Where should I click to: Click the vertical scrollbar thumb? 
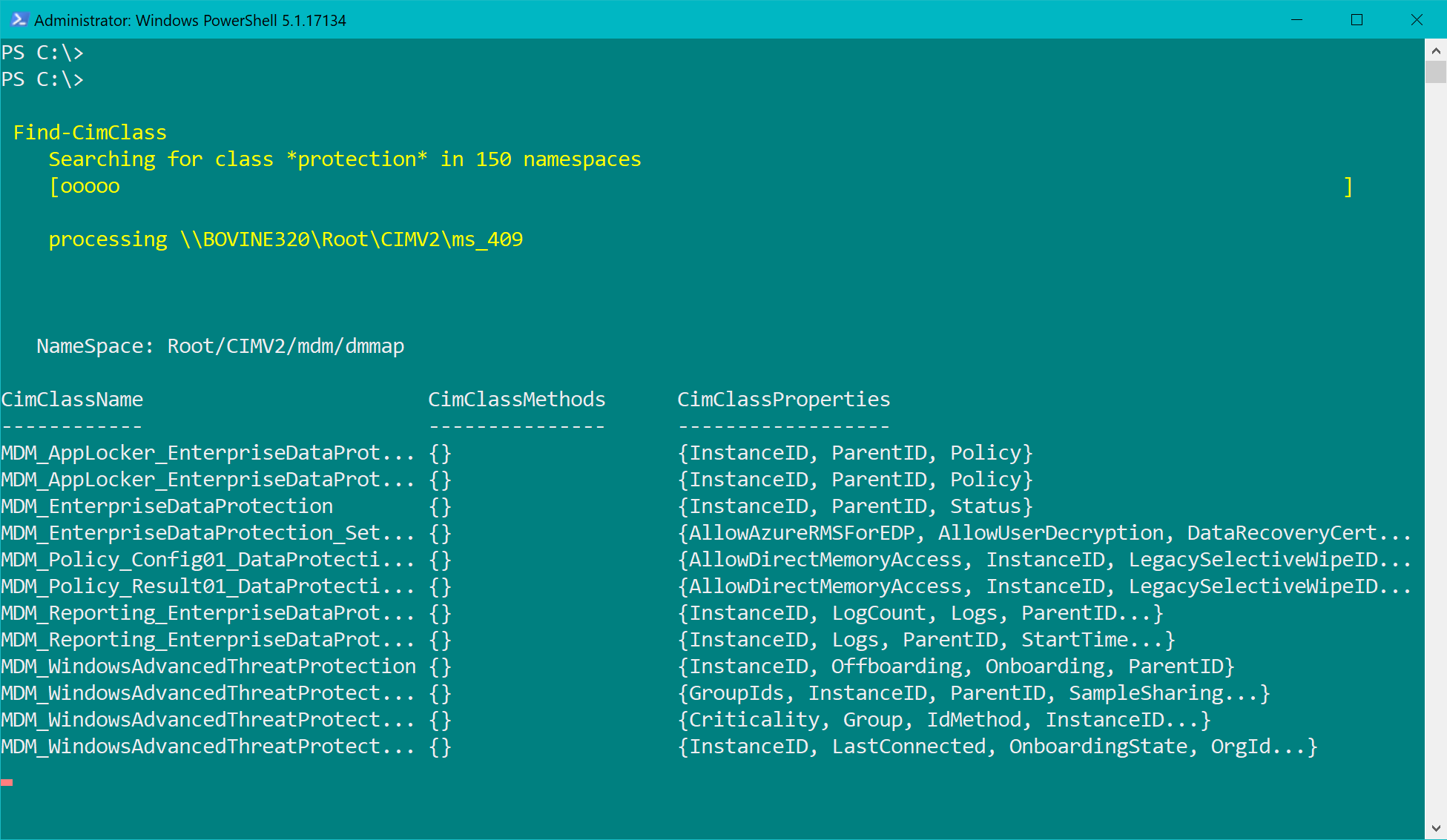(x=1435, y=72)
